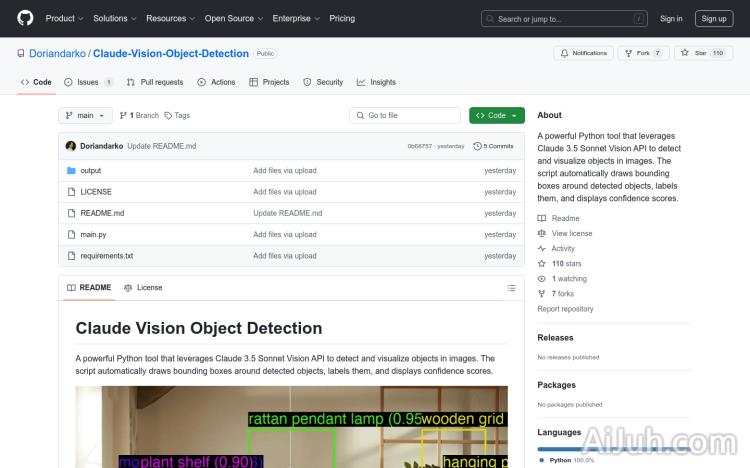Click the Go to file search field
Screen dimensions: 750x468
405,115
